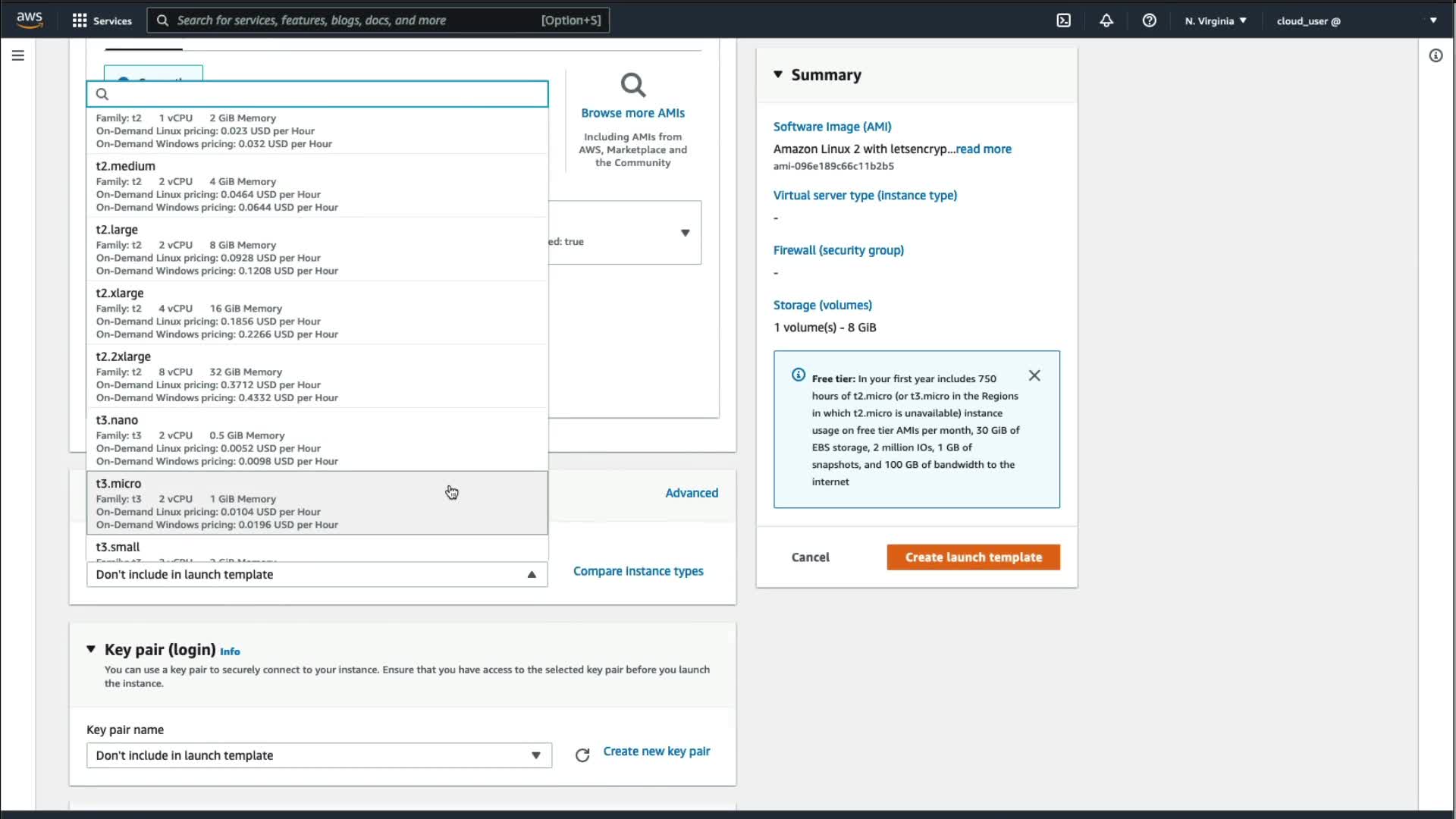Collapse the Summary panel
1456x819 pixels.
(x=778, y=74)
